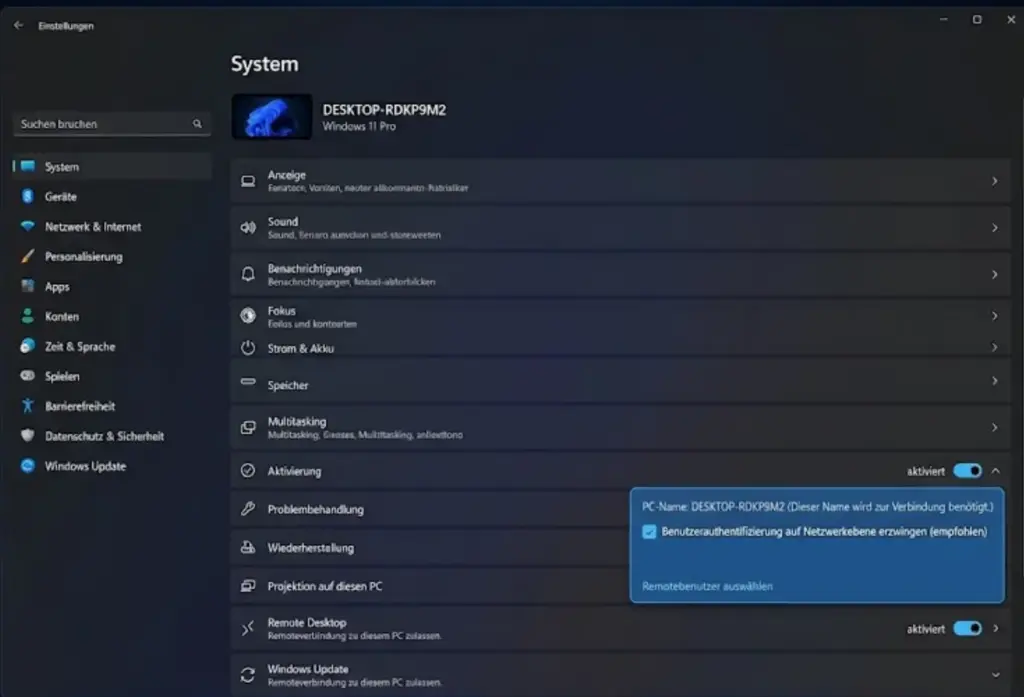Open the Problembehandlung row

coord(430,509)
